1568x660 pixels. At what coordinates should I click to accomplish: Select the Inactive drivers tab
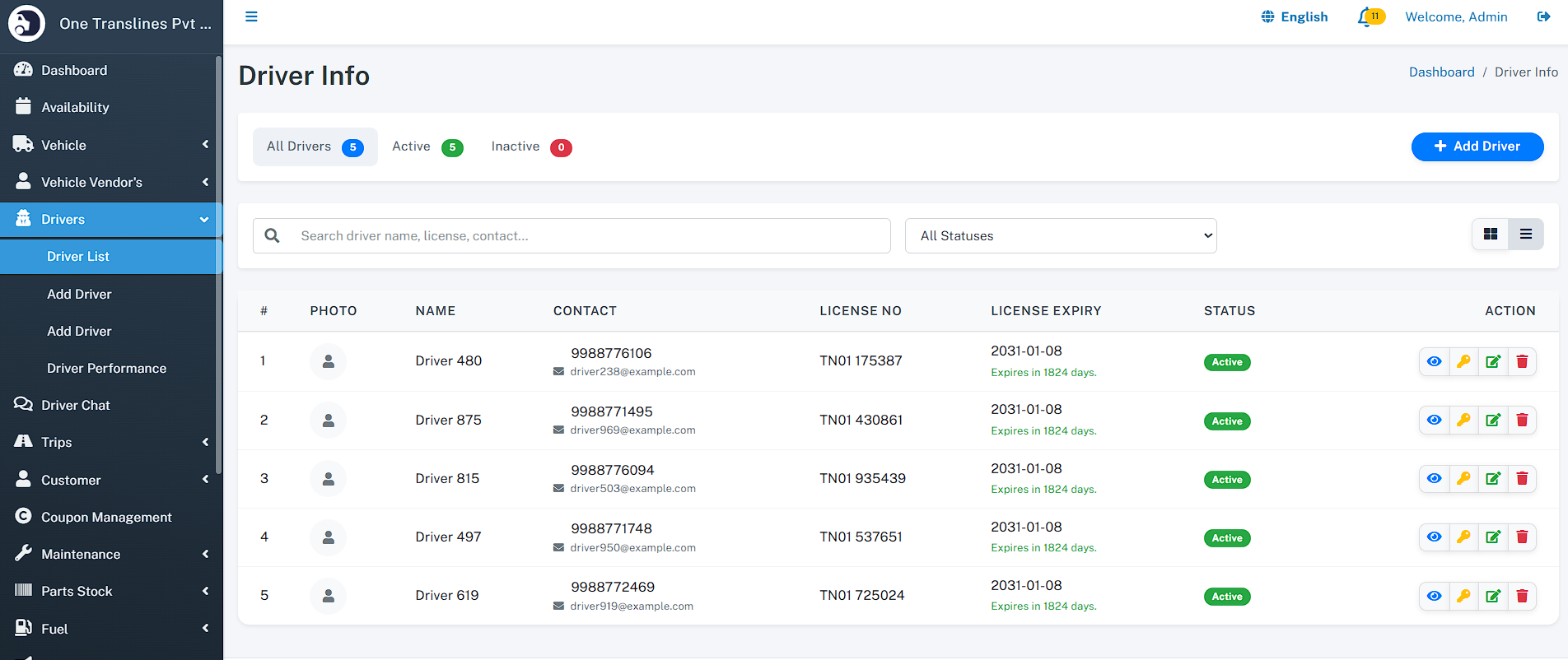click(530, 146)
